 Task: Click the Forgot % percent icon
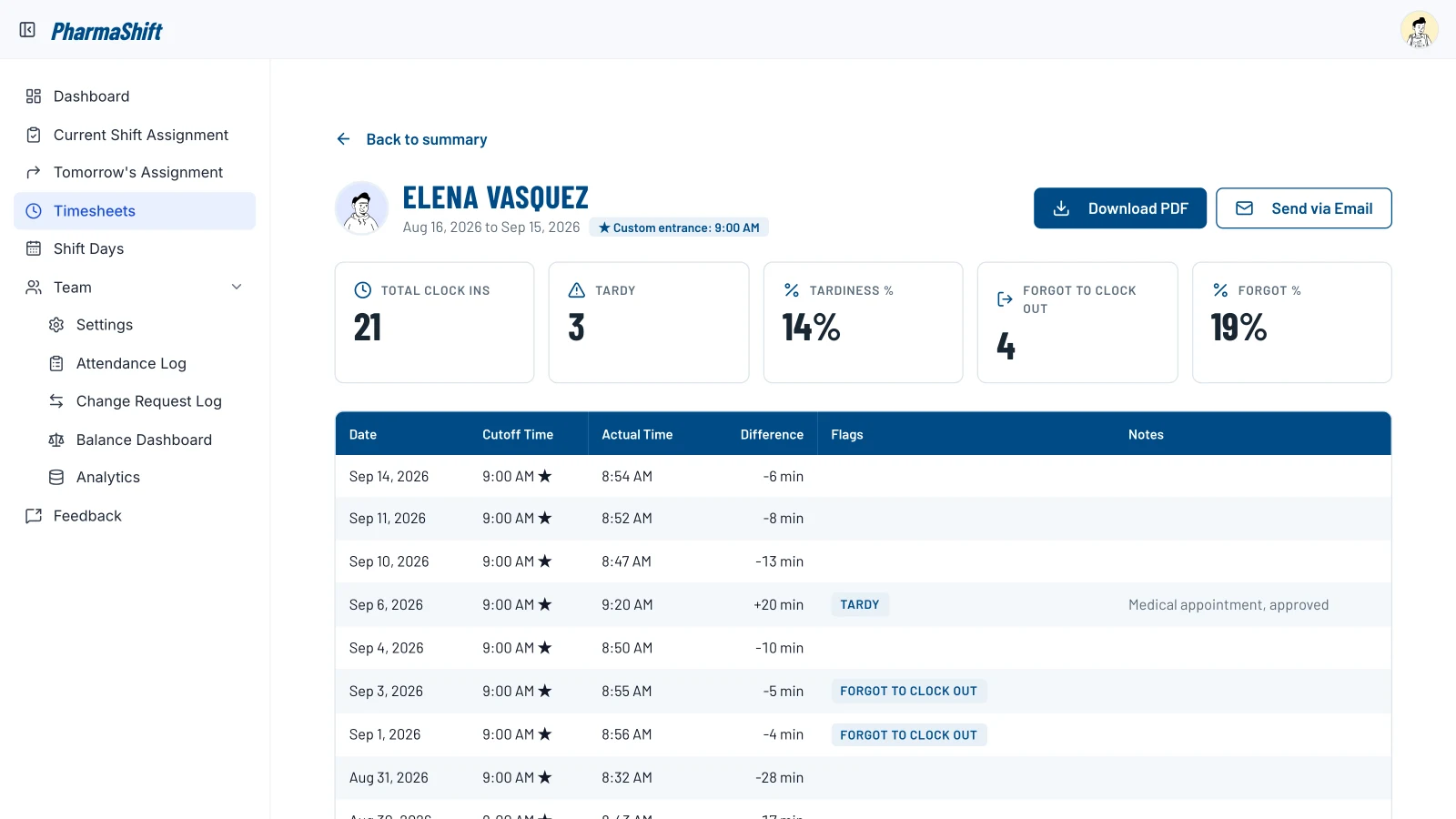coord(1220,290)
